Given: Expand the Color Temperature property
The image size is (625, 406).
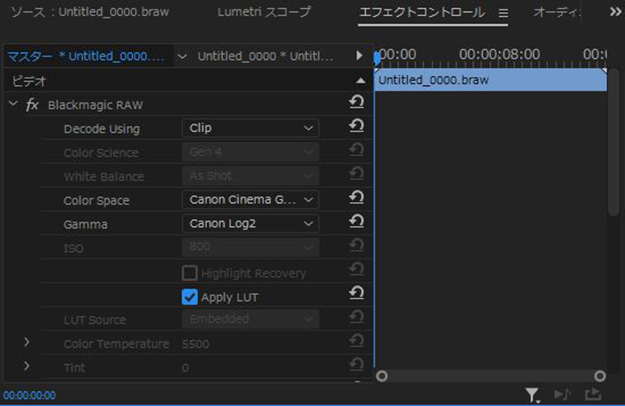Looking at the screenshot, I should click(27, 343).
